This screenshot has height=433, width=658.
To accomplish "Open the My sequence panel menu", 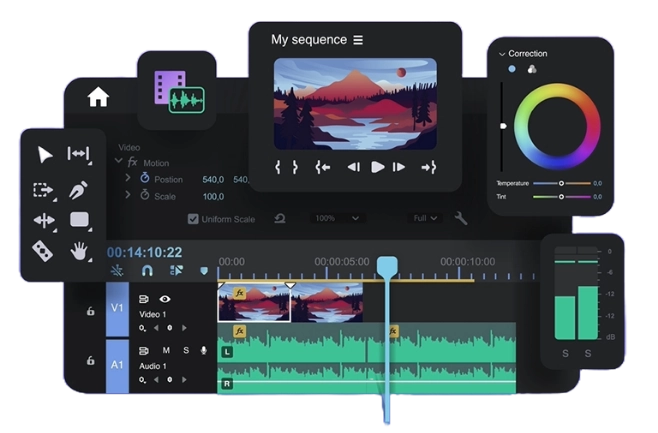I will [x=358, y=40].
